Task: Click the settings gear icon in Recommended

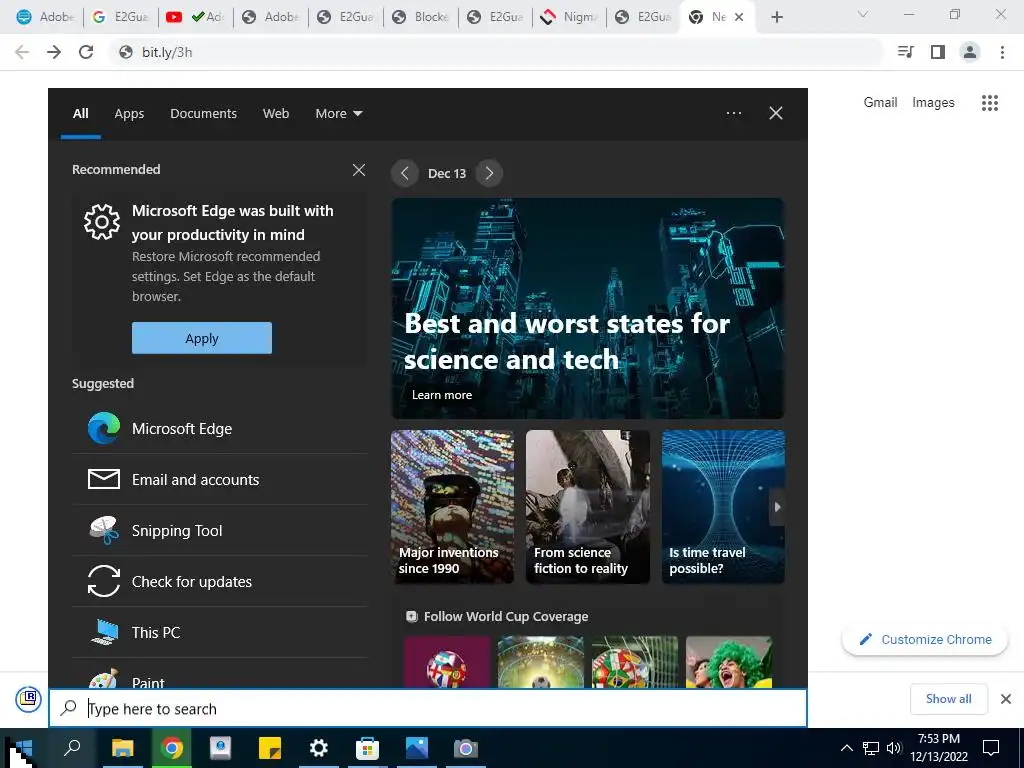Action: [102, 222]
